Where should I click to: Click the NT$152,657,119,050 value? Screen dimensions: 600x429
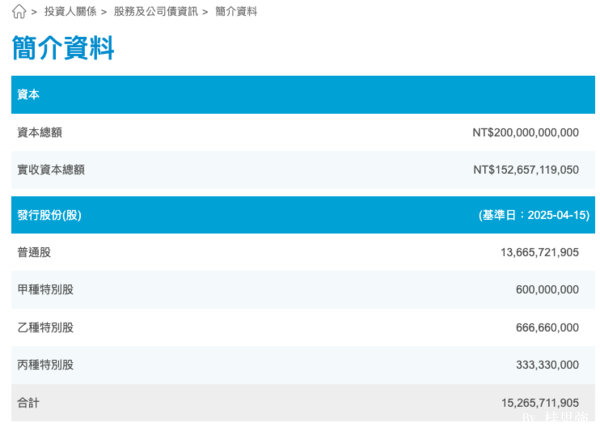[525, 170]
